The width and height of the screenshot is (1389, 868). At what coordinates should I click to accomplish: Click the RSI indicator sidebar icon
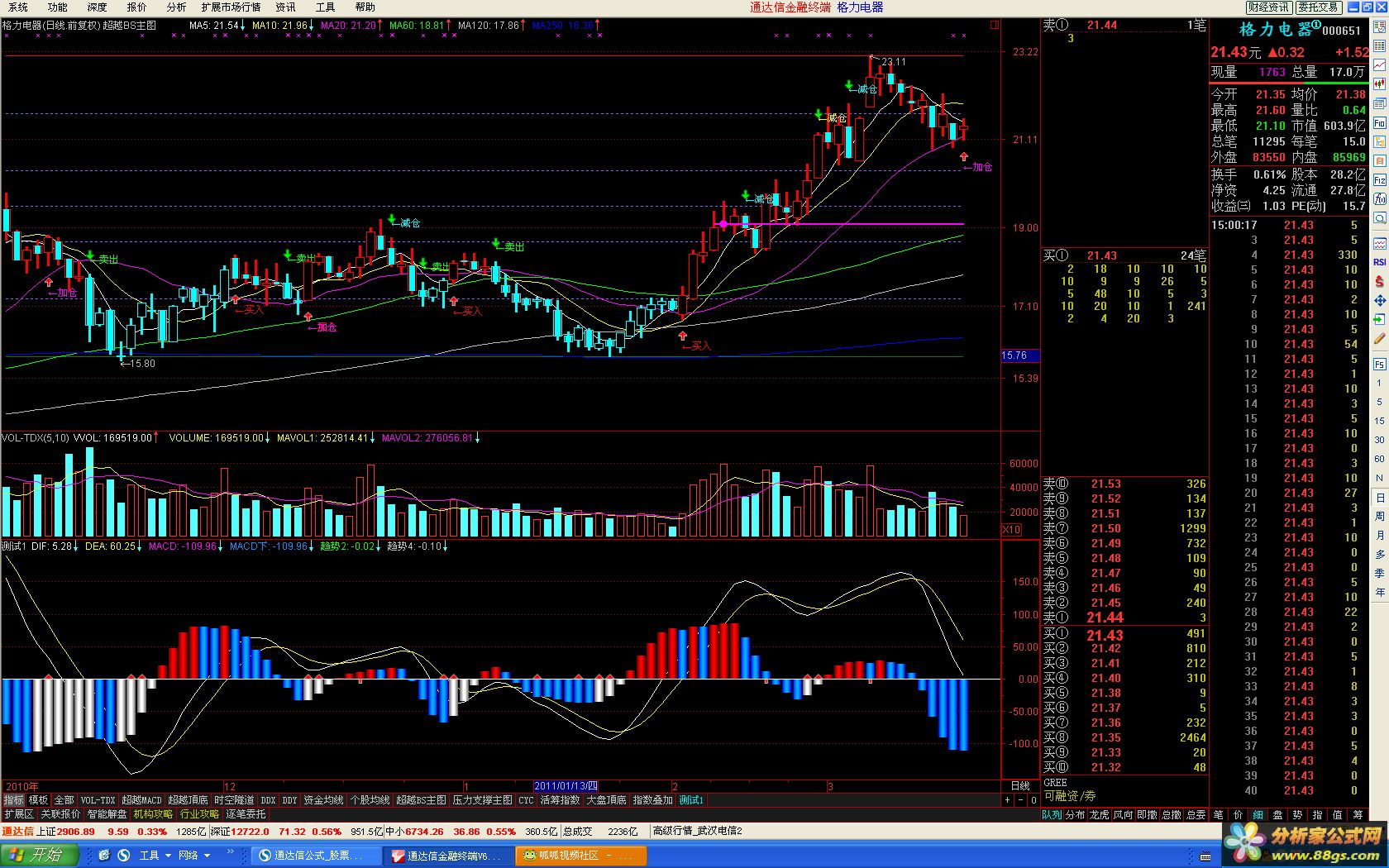pos(1379,261)
